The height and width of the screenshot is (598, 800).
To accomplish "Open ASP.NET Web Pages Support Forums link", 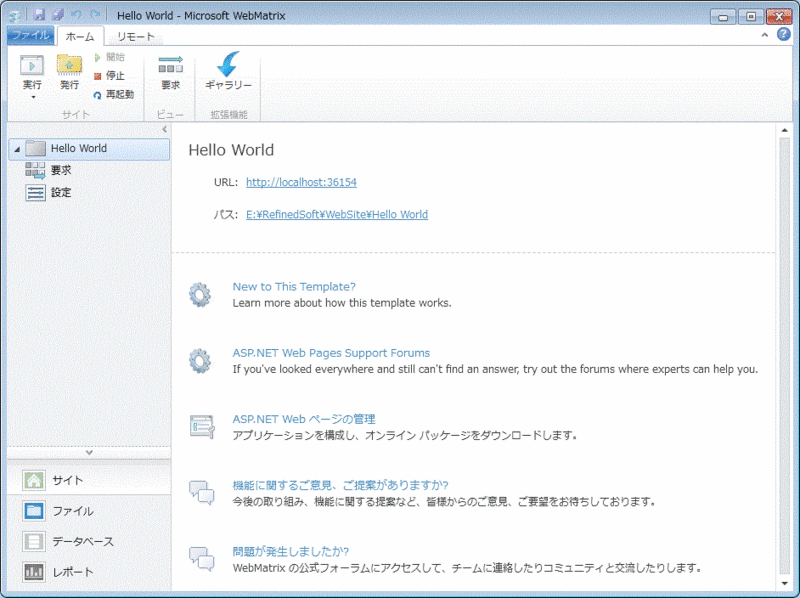I will [331, 353].
